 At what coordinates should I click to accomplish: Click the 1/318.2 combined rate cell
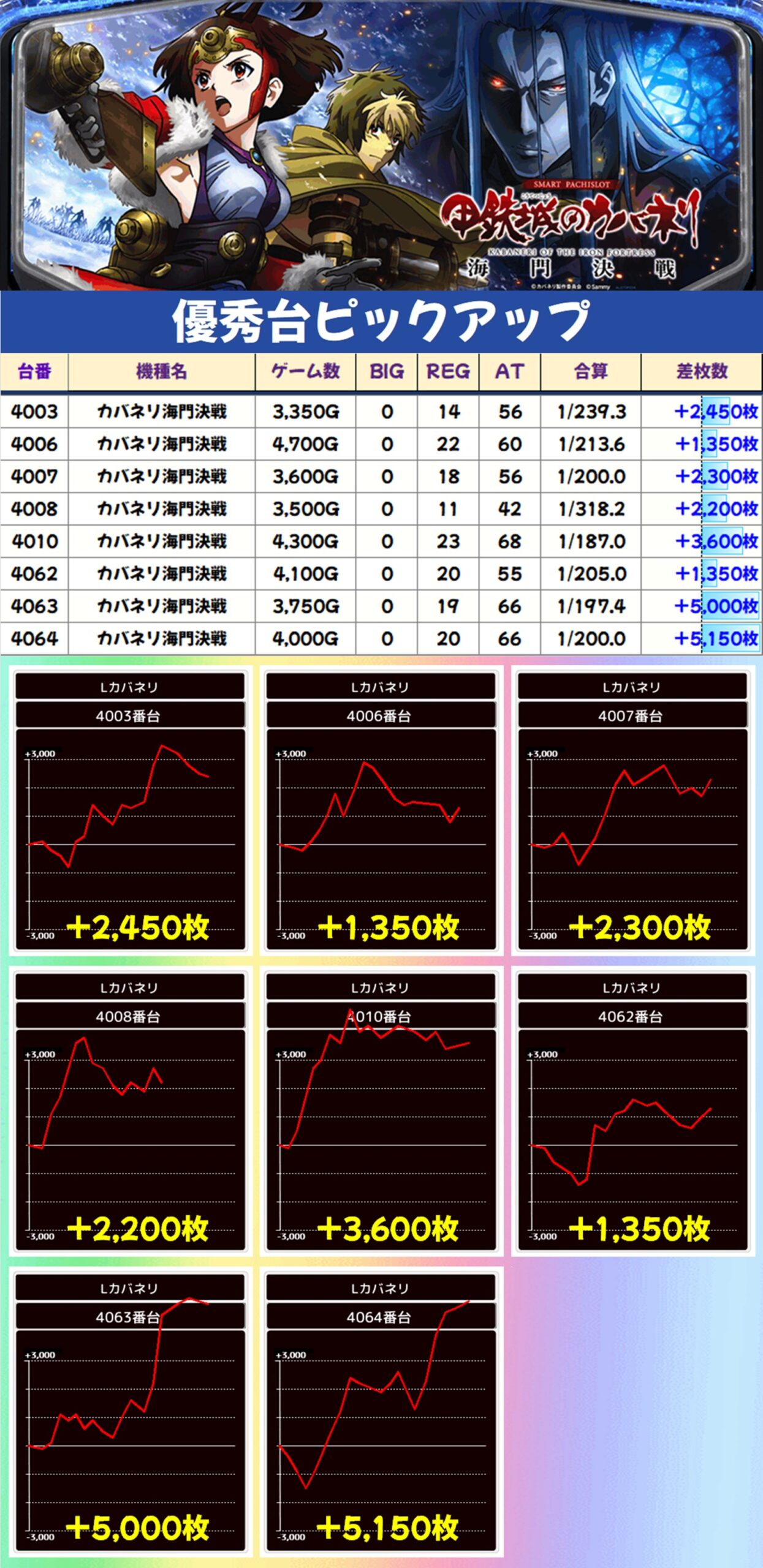591,509
